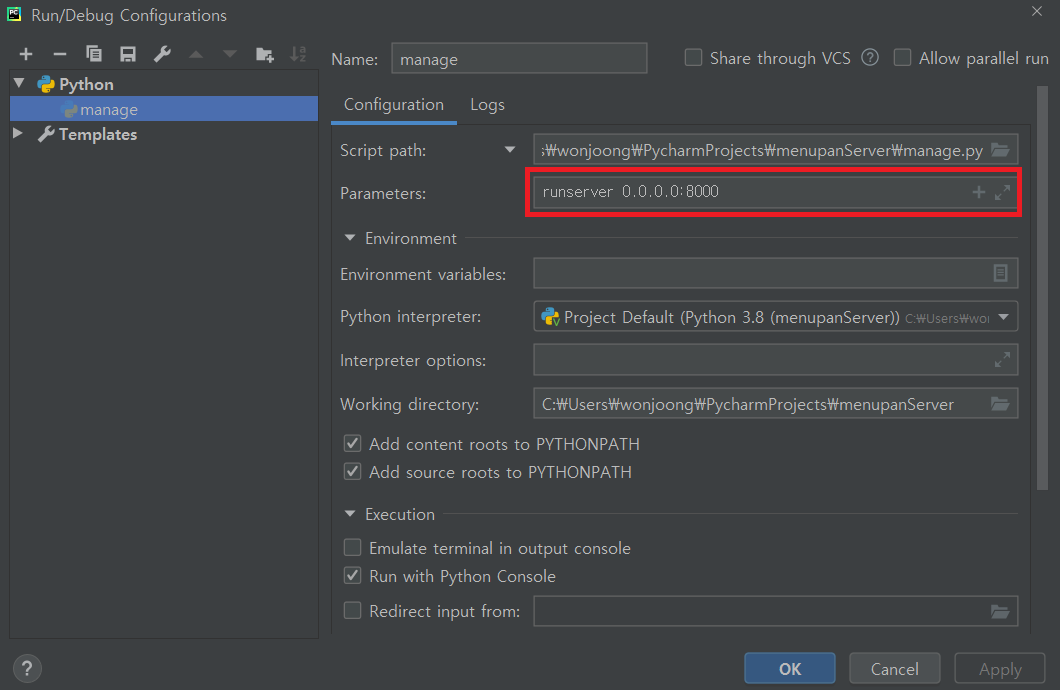Insert macro plus icon in Parameters field
This screenshot has width=1060, height=690.
pos(978,192)
